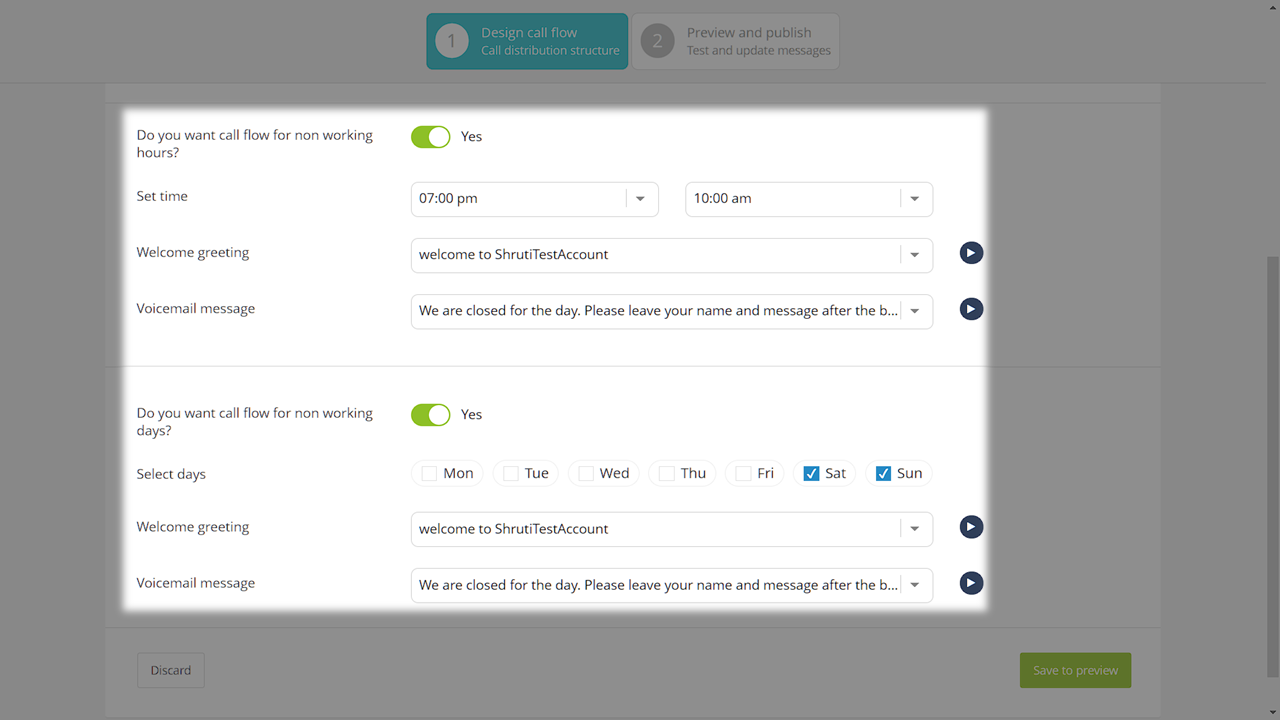Go to the Design call flow step
Image resolution: width=1280 pixels, height=720 pixels.
[x=527, y=41]
